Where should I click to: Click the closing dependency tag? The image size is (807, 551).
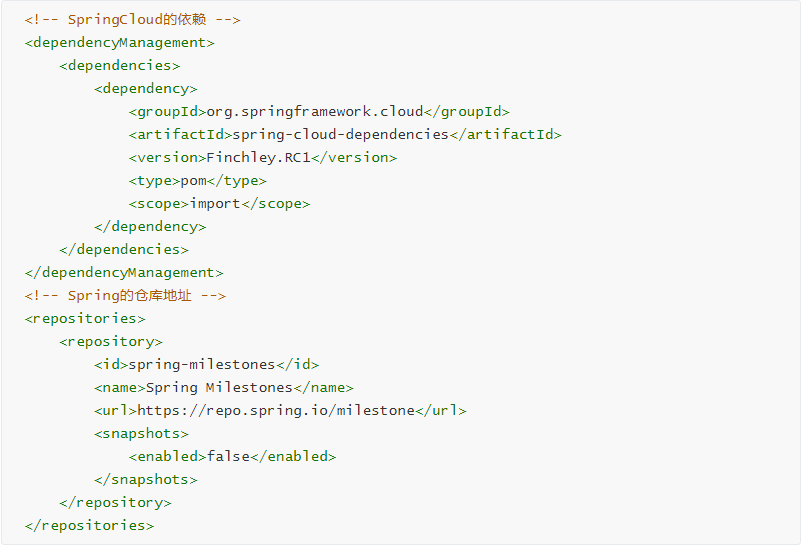point(150,227)
